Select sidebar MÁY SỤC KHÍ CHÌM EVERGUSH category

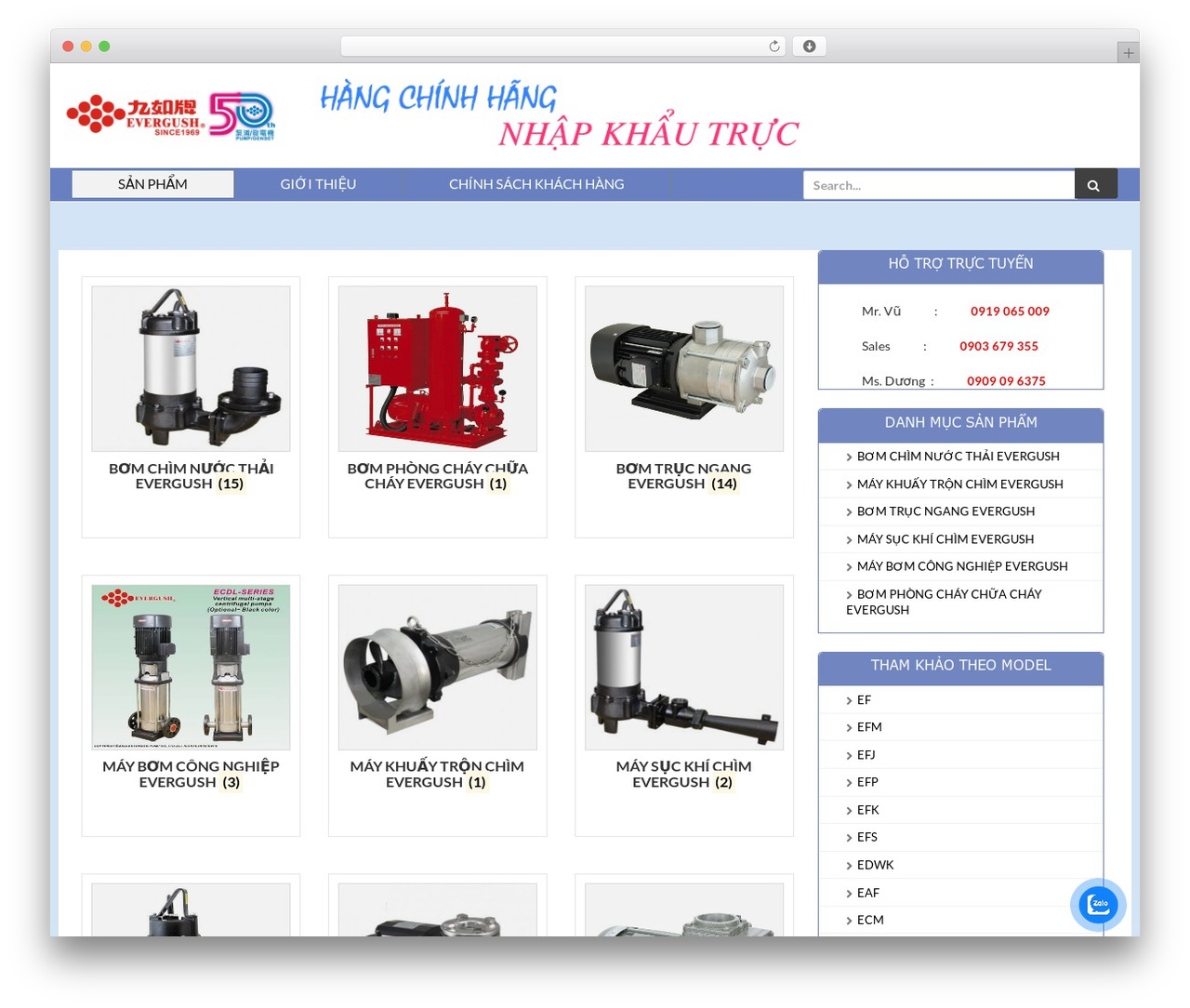[945, 539]
